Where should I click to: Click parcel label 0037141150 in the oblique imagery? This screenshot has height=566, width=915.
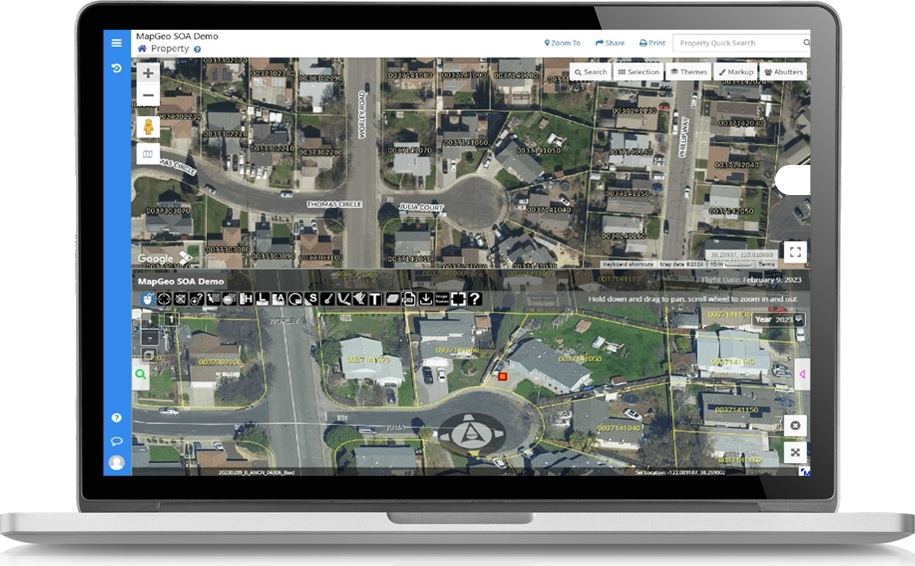coord(736,410)
